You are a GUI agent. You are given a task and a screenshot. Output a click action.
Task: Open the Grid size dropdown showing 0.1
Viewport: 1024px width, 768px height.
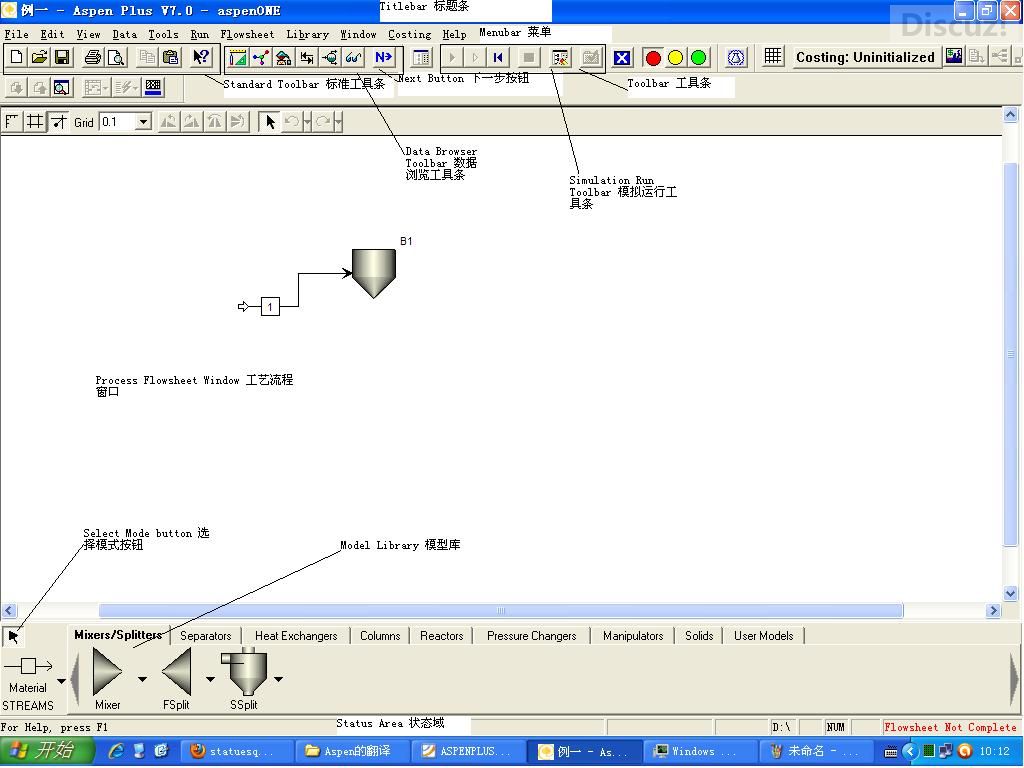pos(144,121)
